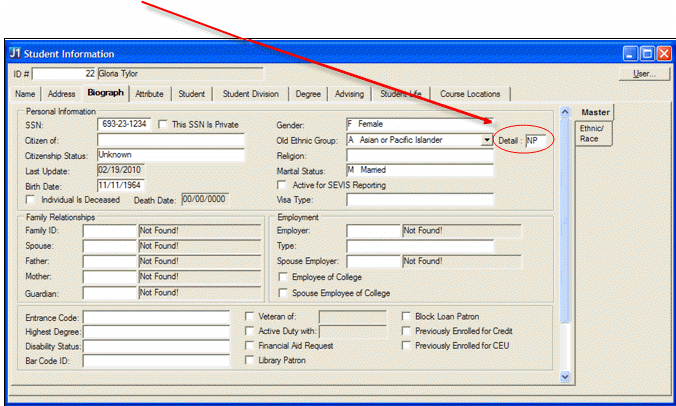Click the Religion field
This screenshot has width=676, height=406.
419,156
